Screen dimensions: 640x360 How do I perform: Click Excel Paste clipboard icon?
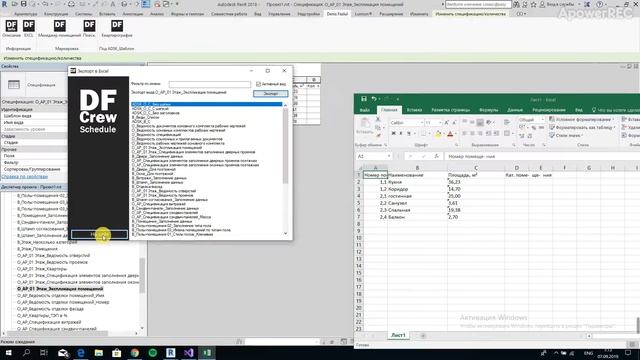click(x=365, y=123)
